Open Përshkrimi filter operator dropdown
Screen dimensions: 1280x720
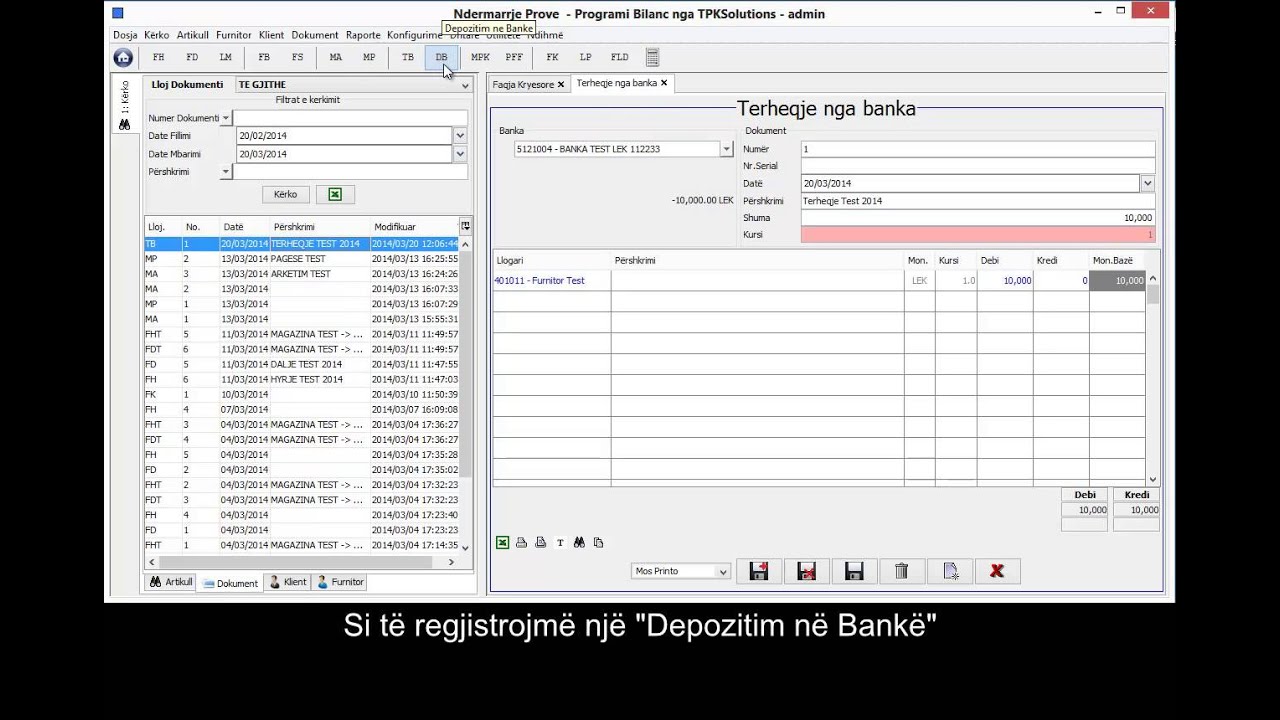point(226,172)
